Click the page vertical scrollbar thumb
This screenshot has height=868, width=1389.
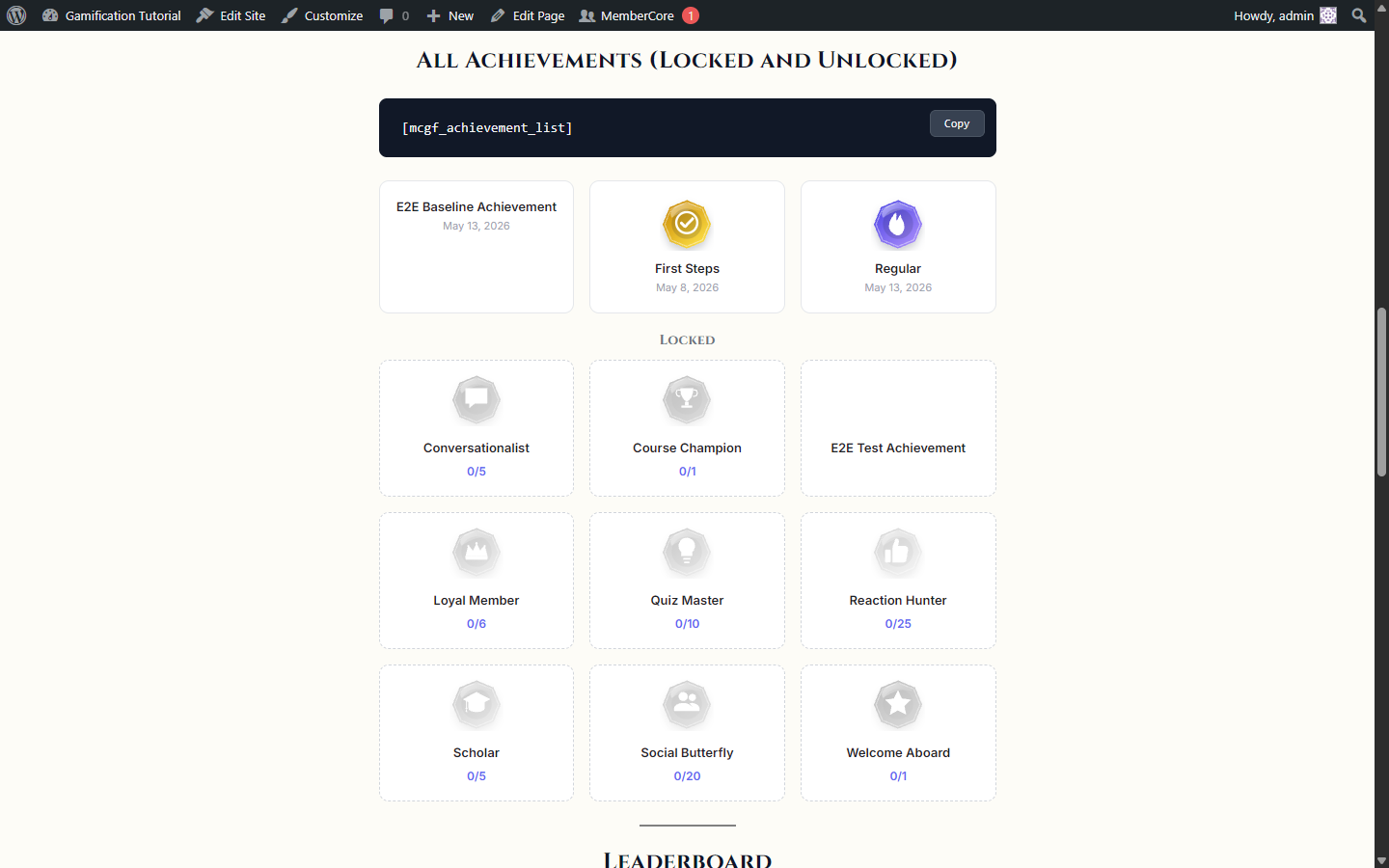click(x=1381, y=392)
